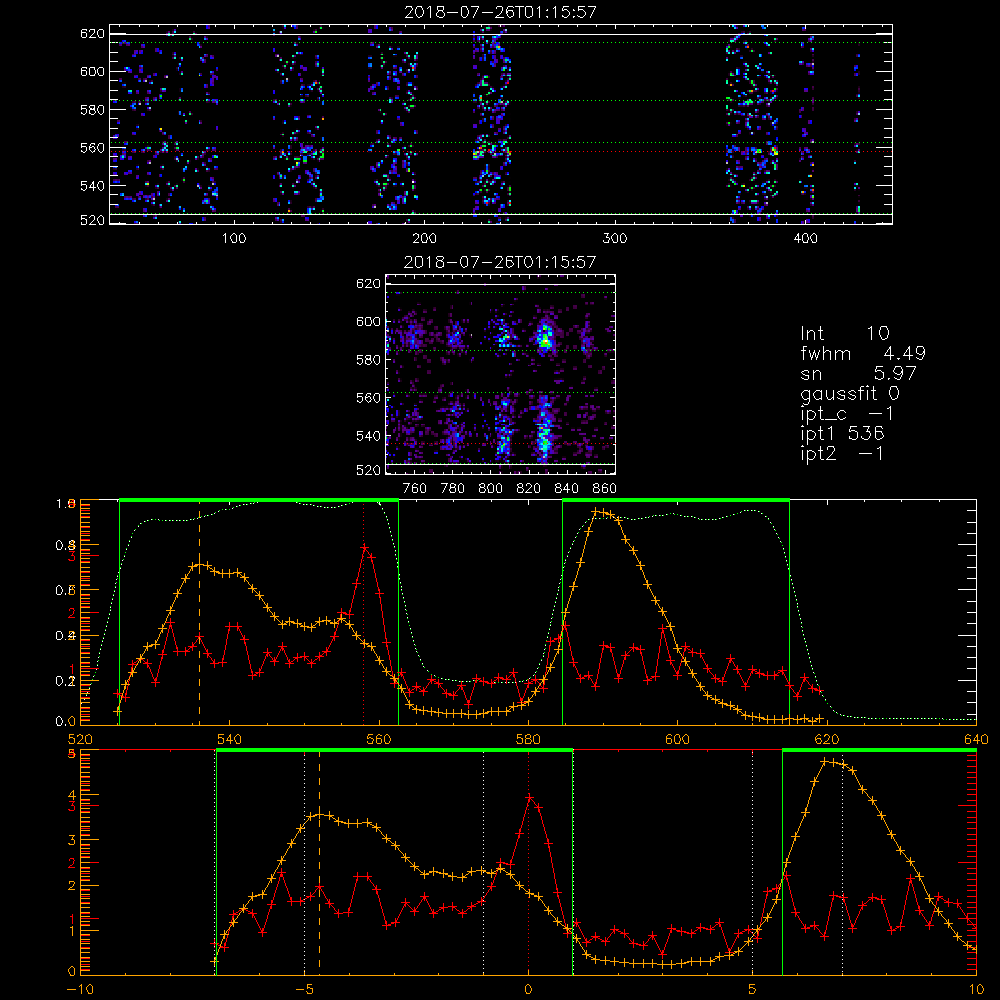Click x-axis label 800 of the small middle image

[491, 489]
